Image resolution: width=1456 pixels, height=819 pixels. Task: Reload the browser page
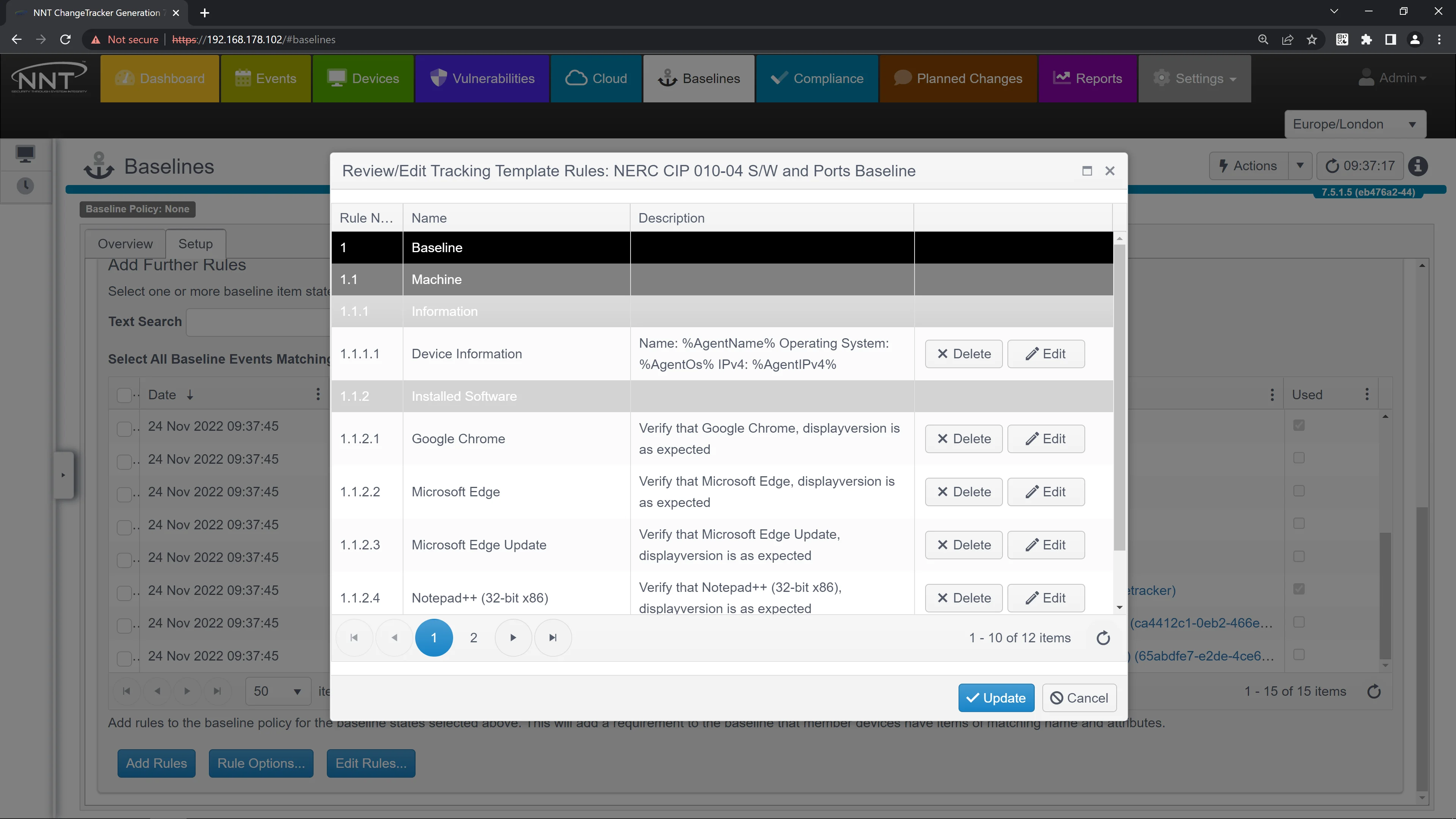pyautogui.click(x=66, y=39)
